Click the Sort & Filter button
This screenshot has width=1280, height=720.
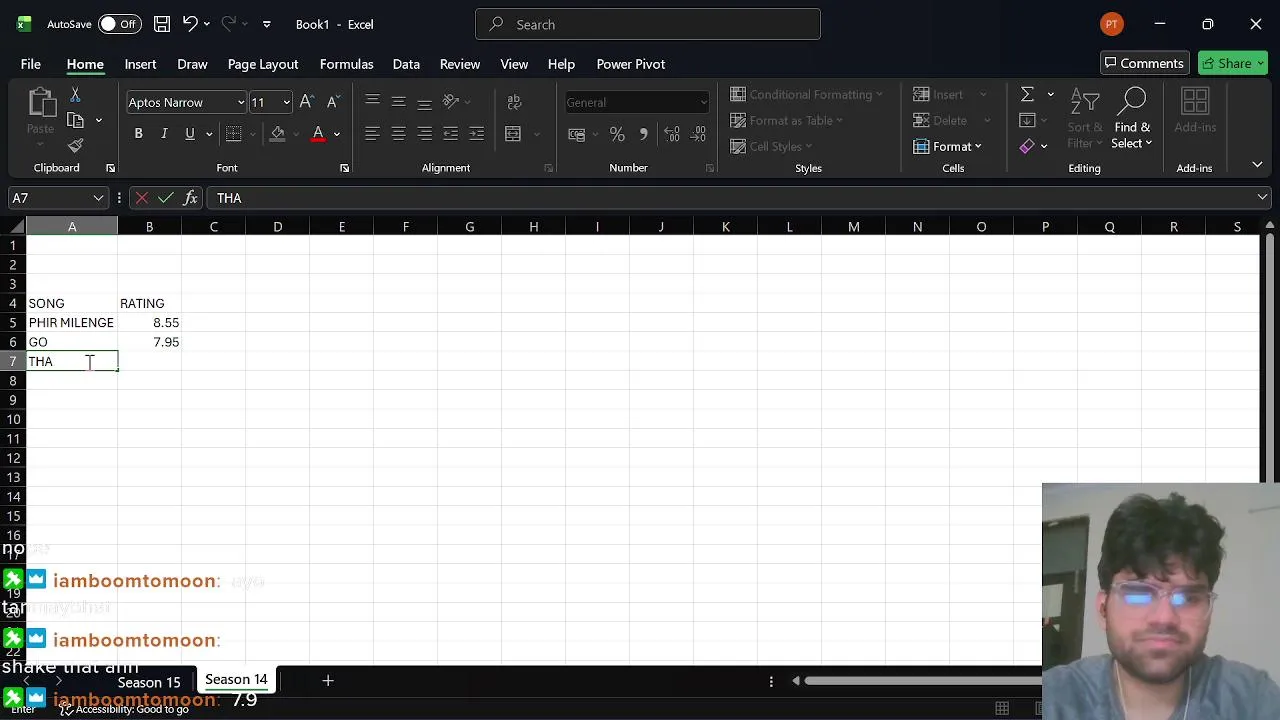pos(1085,120)
